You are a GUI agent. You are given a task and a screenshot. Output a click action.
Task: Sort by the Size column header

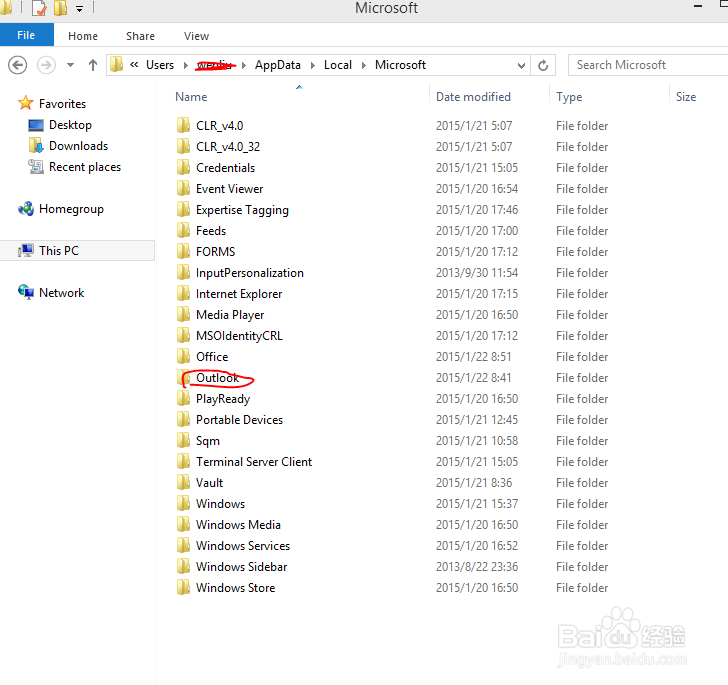pos(686,97)
